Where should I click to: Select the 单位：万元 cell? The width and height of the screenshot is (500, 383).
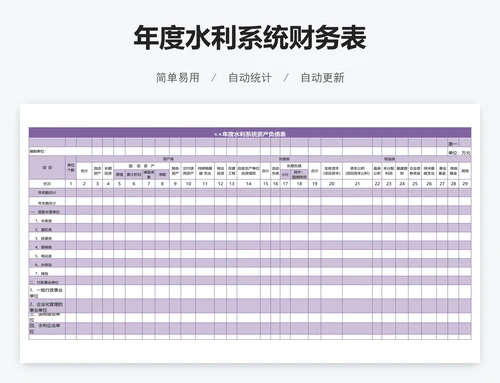[x=459, y=152]
